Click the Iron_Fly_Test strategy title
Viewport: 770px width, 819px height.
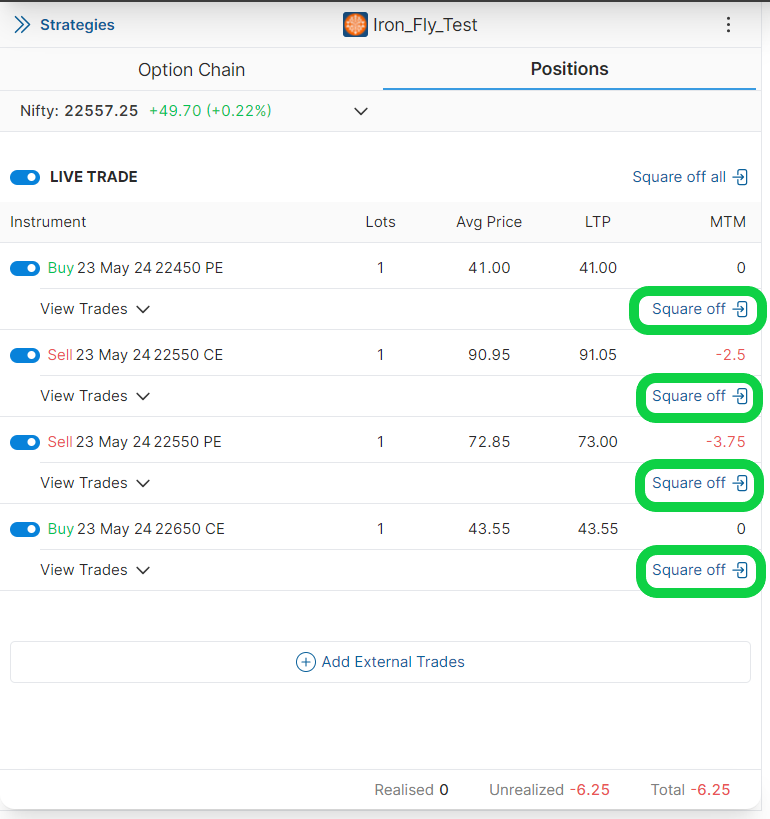tap(425, 25)
